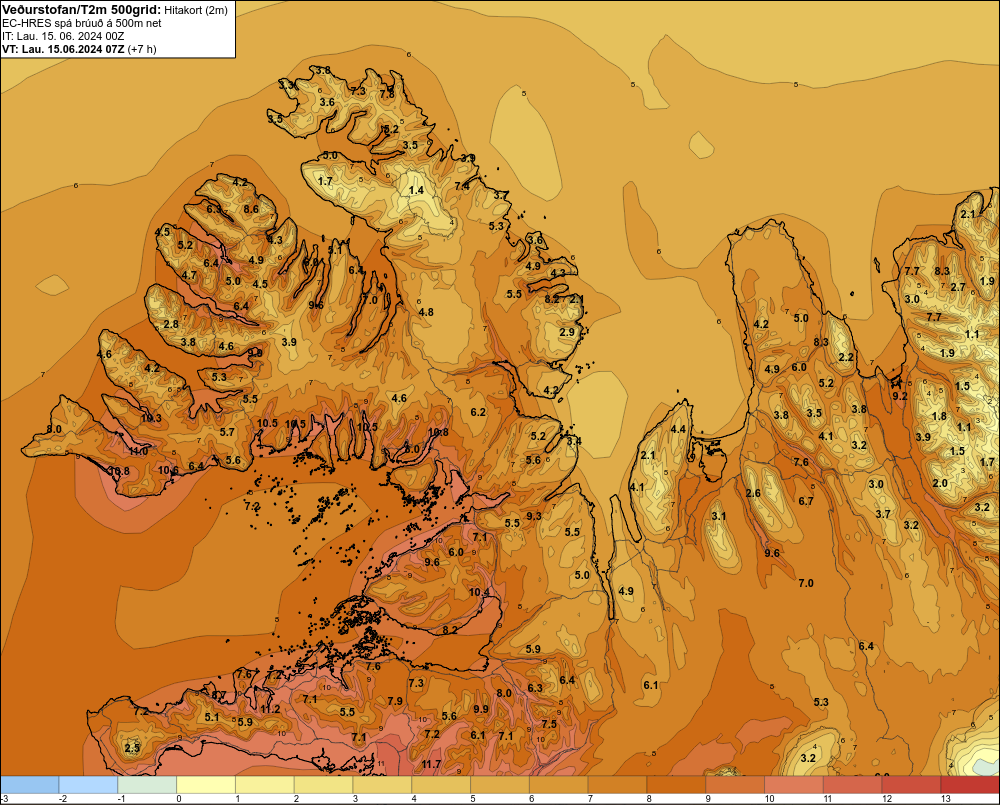Select the 4.8 temperature label

pos(426,312)
